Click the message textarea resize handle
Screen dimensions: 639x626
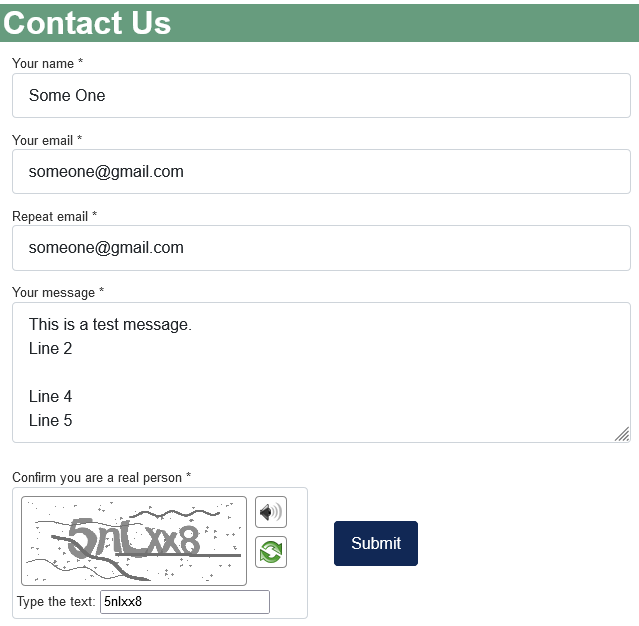click(x=622, y=434)
